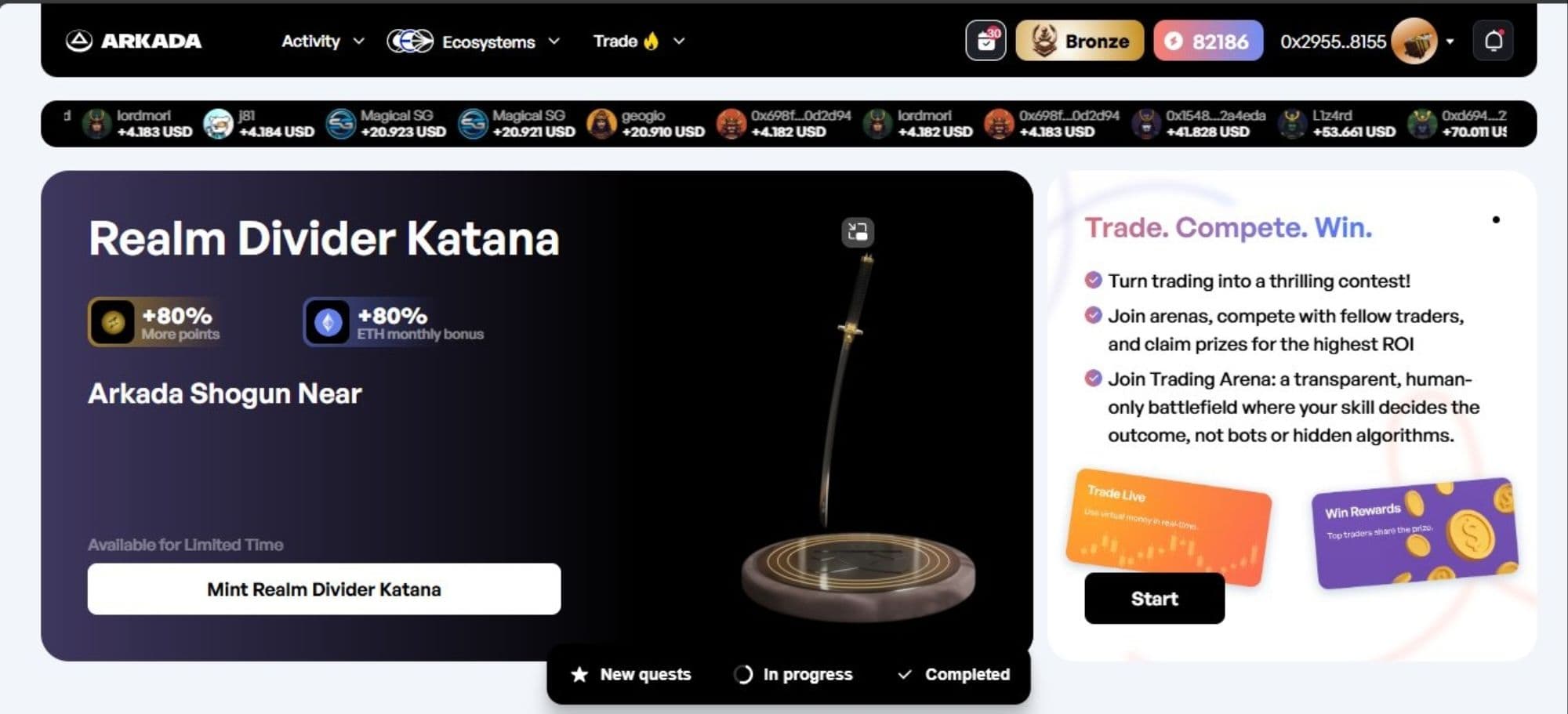Viewport: 1568px width, 714px height.
Task: Click the Bronze rank badge
Action: coord(1080,41)
